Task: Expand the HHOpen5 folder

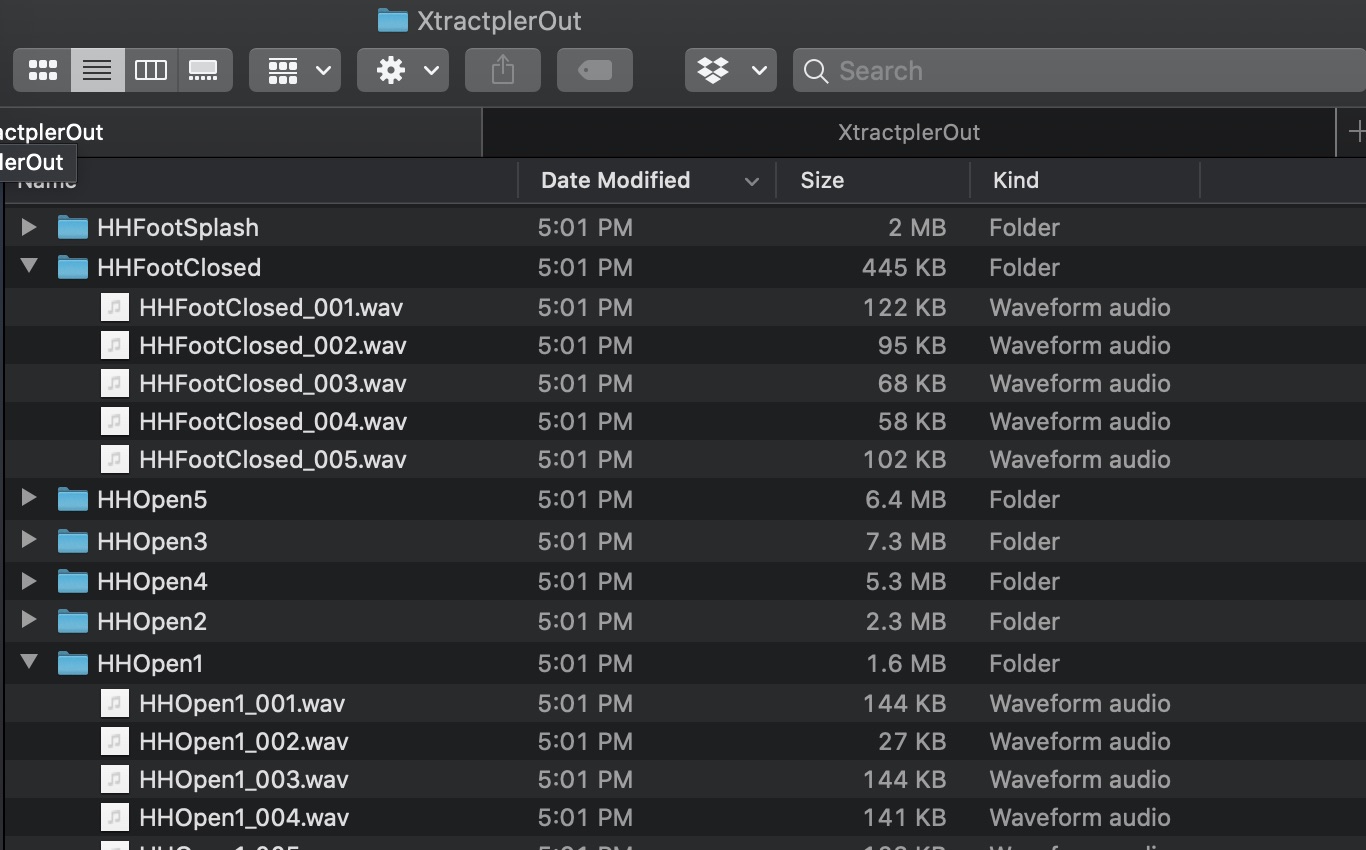Action: click(28, 499)
